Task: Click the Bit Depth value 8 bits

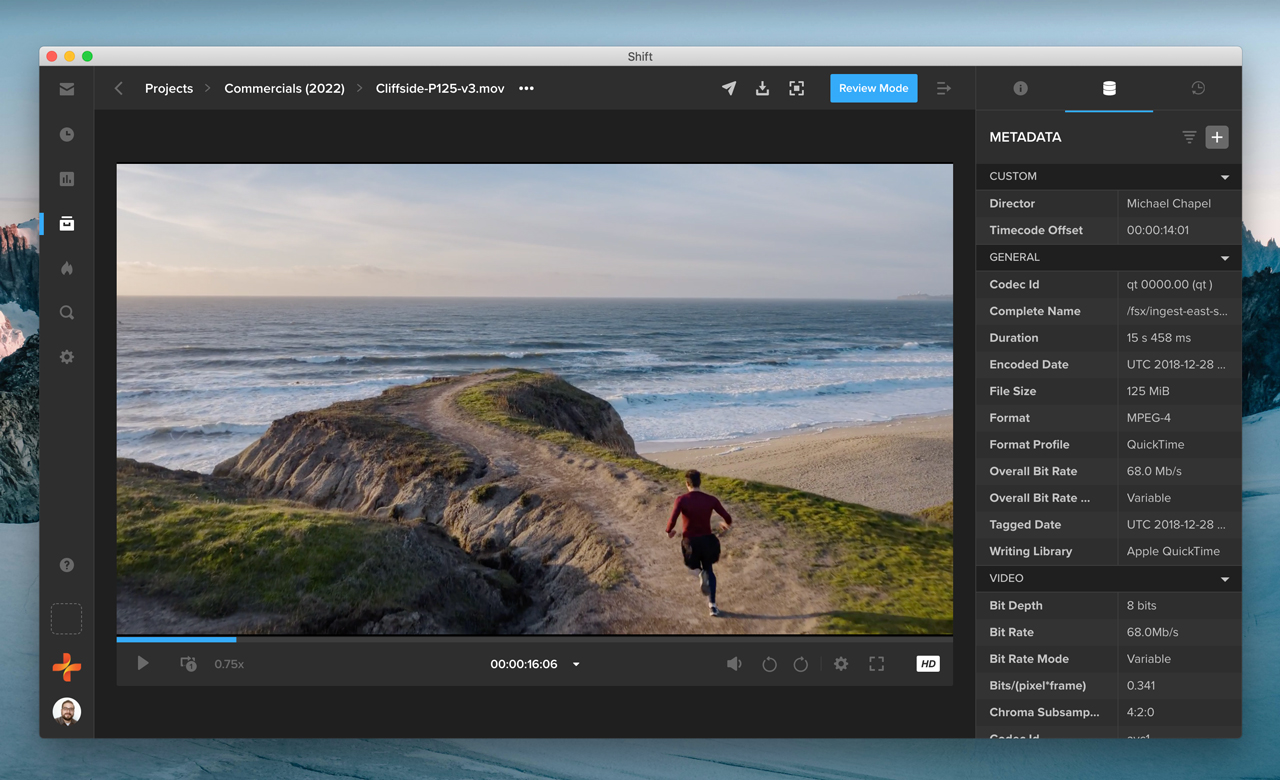Action: [x=1141, y=605]
